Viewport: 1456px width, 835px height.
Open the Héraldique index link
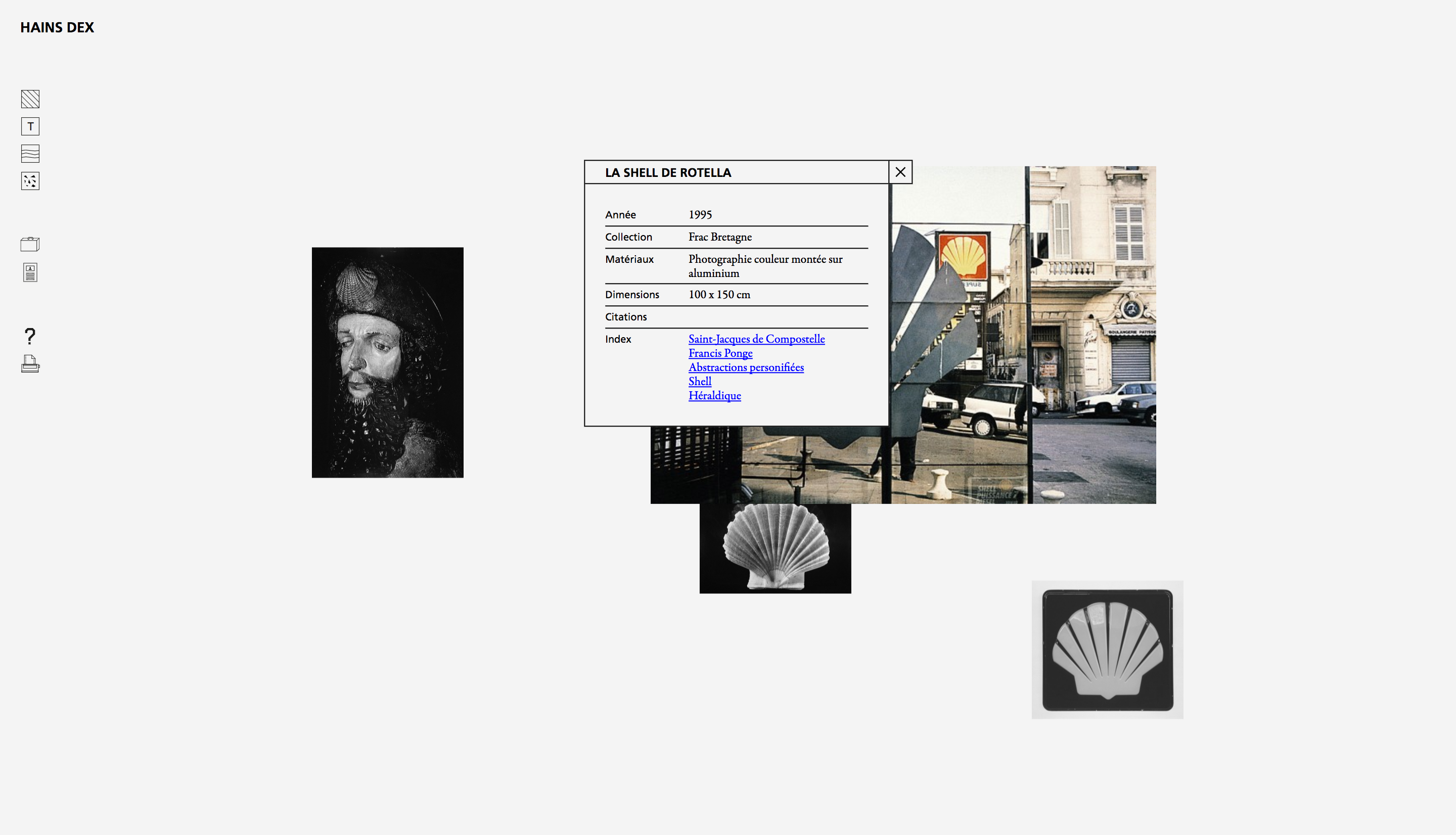(x=714, y=396)
